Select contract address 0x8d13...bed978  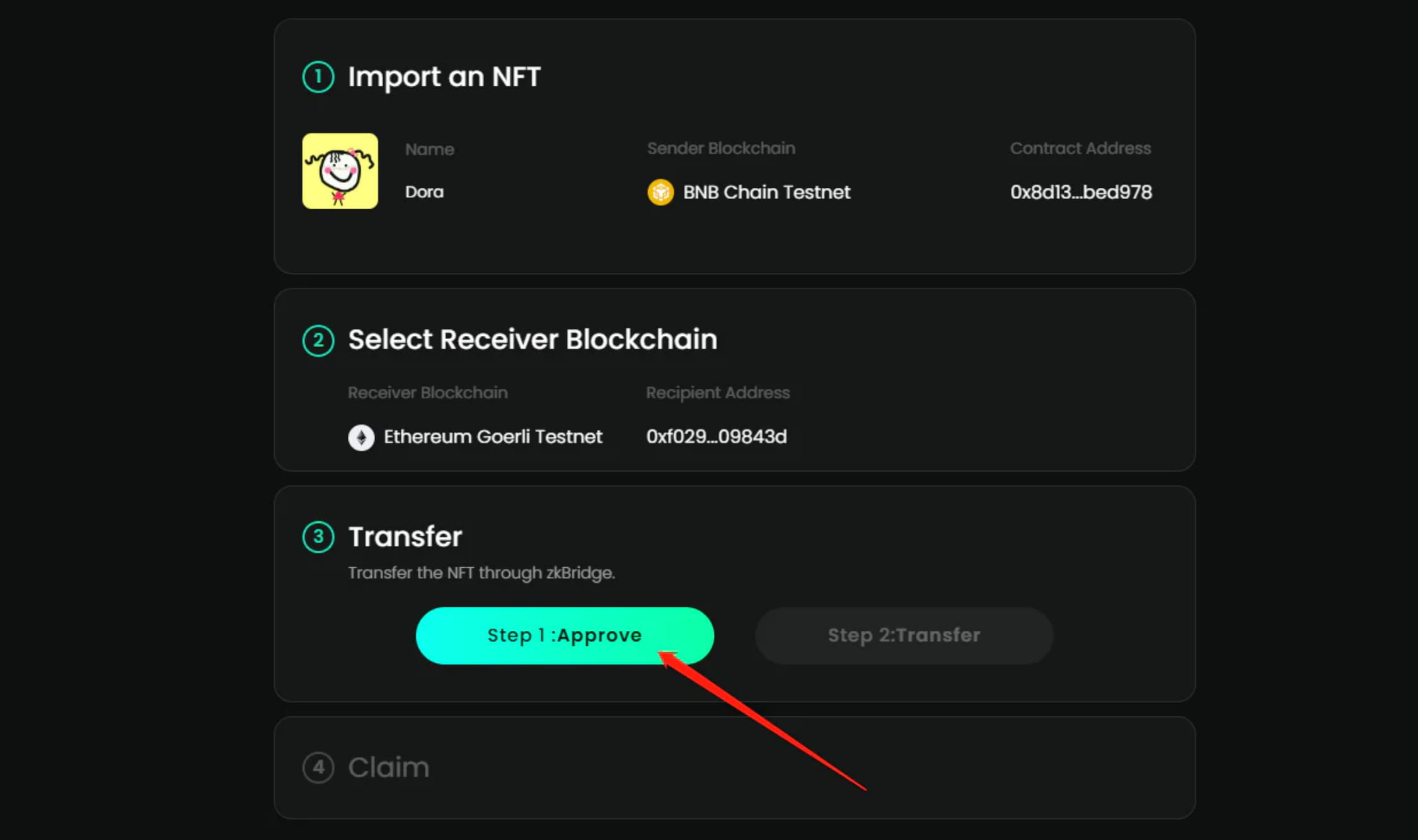1081,192
